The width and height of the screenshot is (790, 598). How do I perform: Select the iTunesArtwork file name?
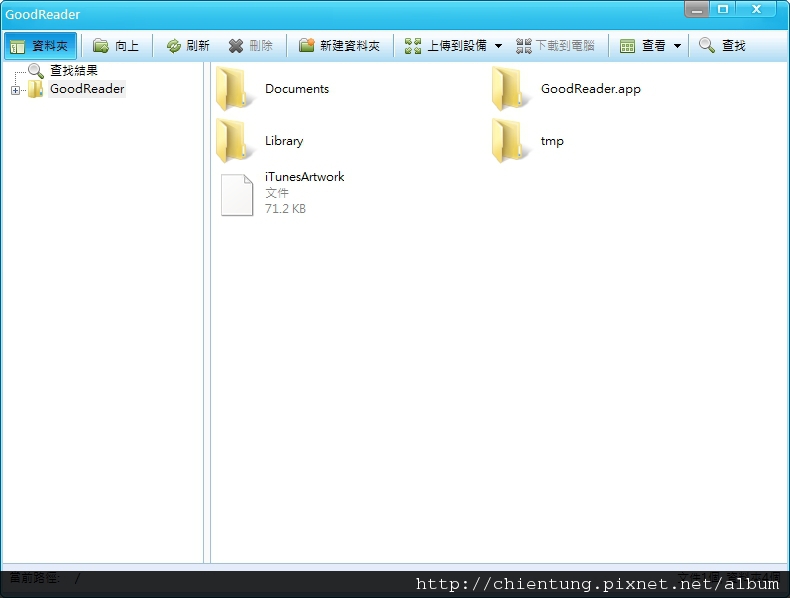click(x=304, y=177)
